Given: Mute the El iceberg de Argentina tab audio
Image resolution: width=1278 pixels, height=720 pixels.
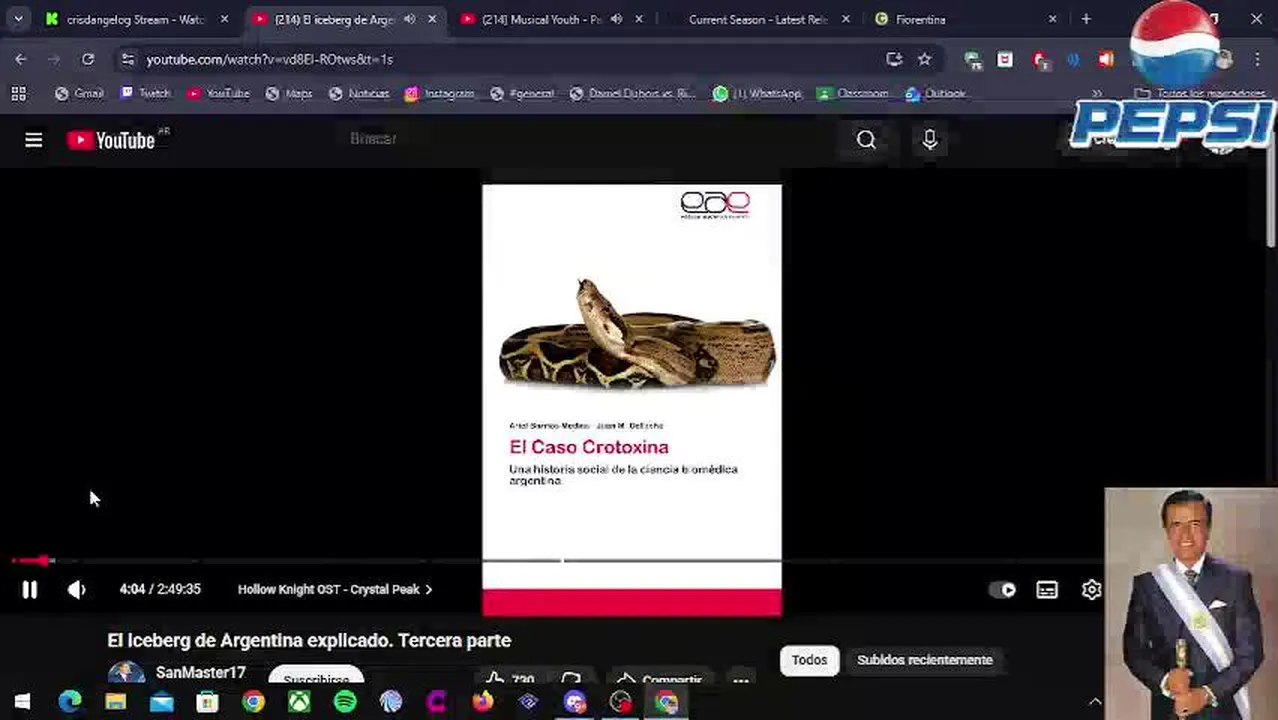Looking at the screenshot, I should (x=410, y=19).
